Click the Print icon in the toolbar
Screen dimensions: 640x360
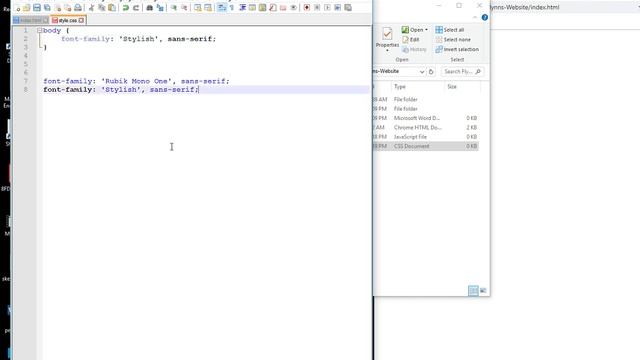pos(78,8)
